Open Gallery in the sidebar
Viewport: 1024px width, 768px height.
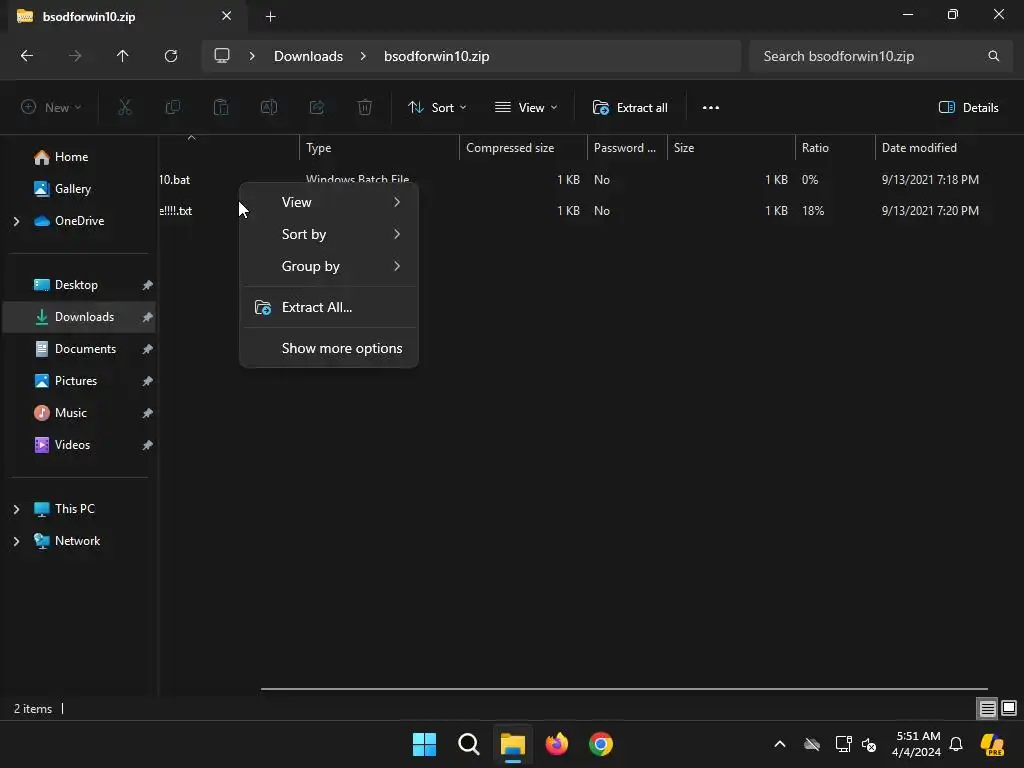[72, 189]
